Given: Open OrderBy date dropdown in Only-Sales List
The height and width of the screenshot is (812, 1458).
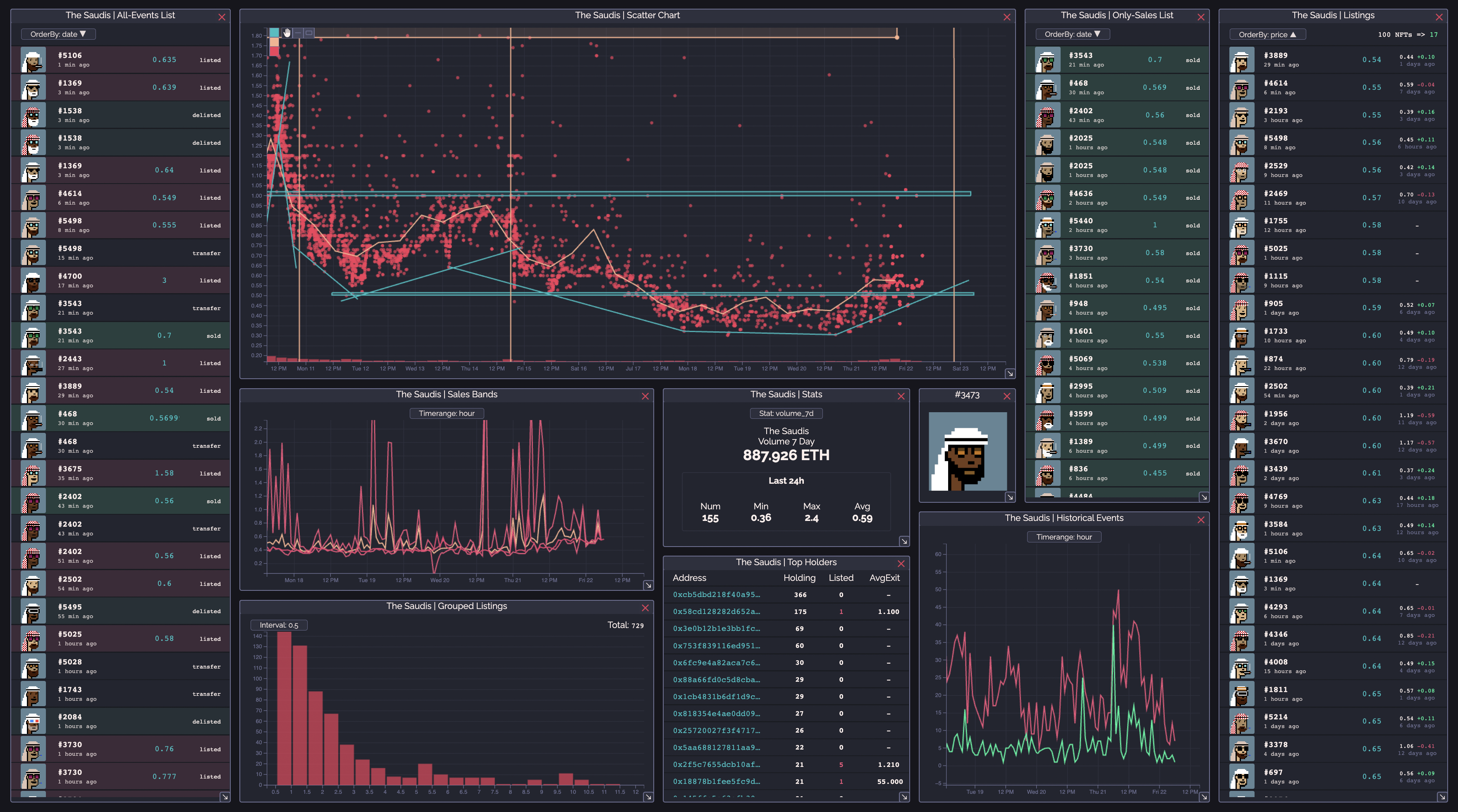Looking at the screenshot, I should pos(1073,34).
